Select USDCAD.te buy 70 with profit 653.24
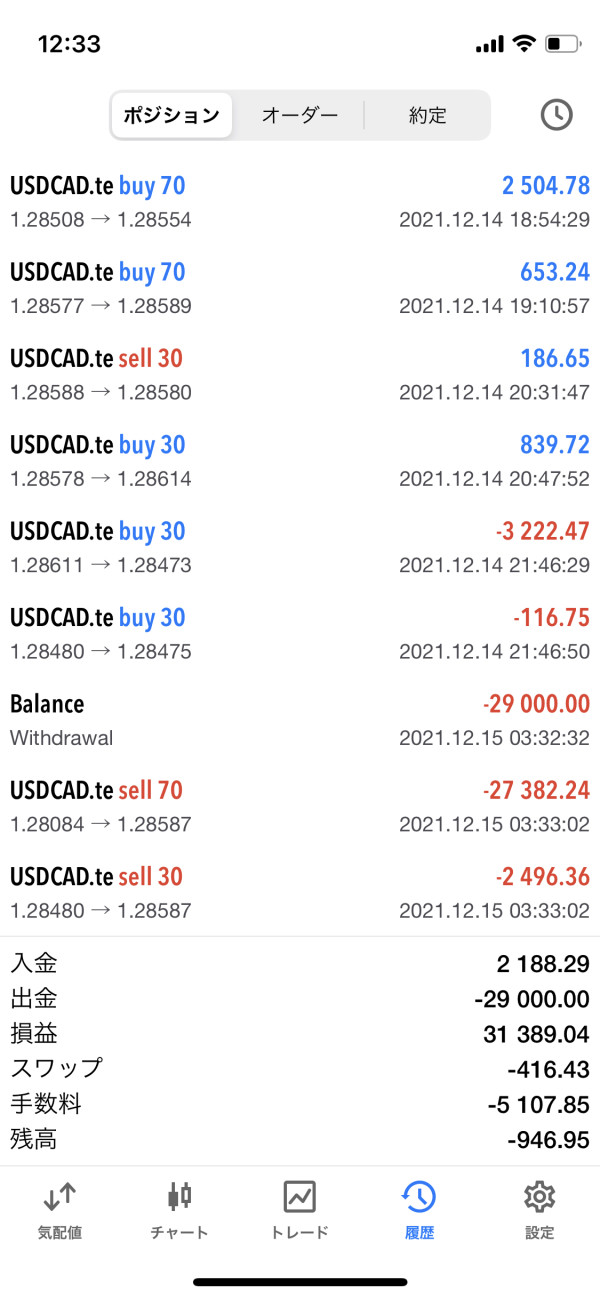 (300, 288)
